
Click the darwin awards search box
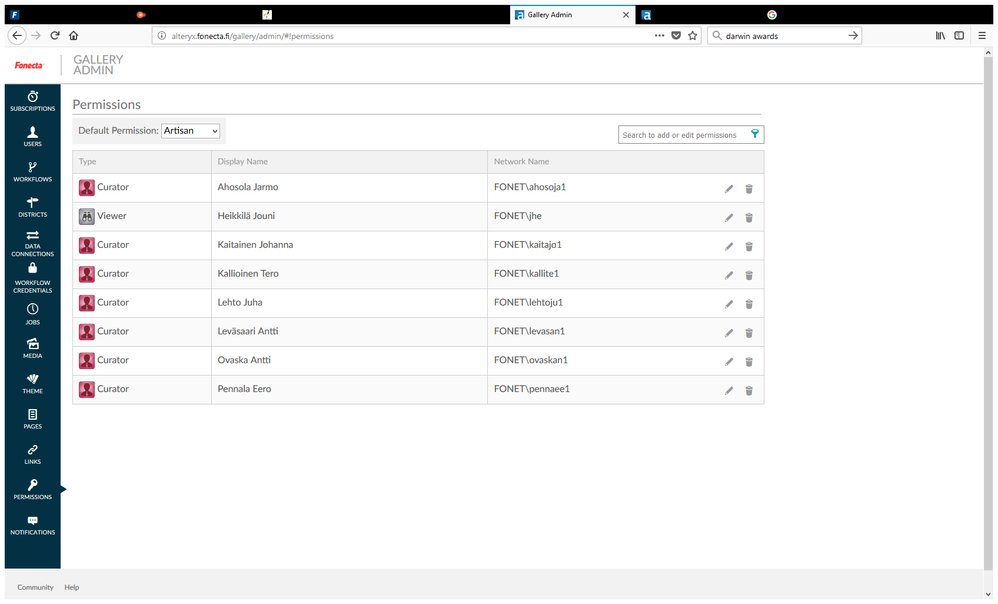pyautogui.click(x=784, y=36)
